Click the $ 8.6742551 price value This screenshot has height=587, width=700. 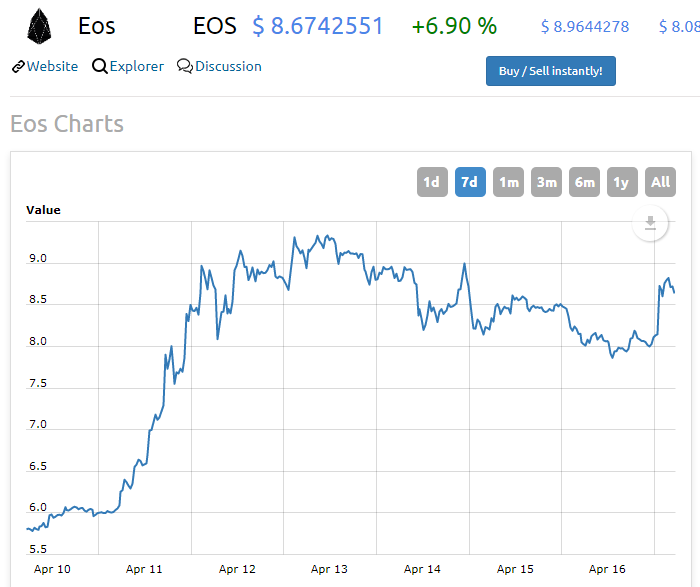[318, 26]
